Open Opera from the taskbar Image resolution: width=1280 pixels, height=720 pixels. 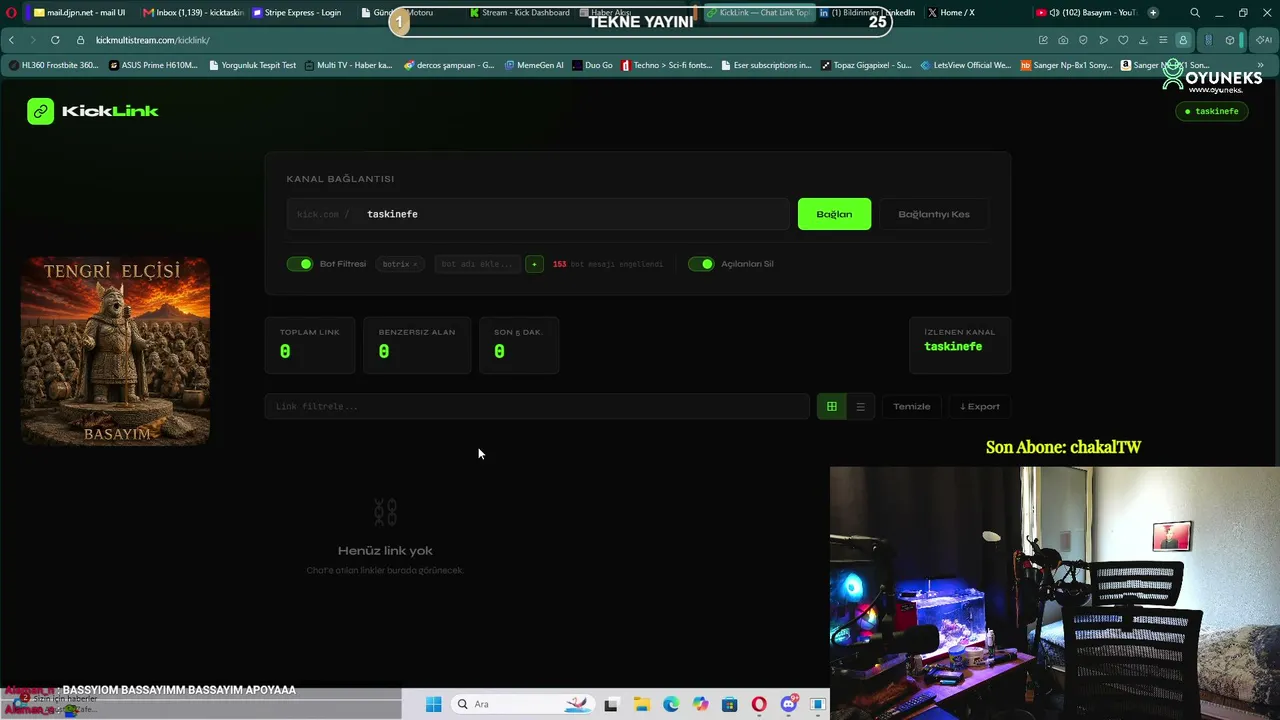click(759, 704)
